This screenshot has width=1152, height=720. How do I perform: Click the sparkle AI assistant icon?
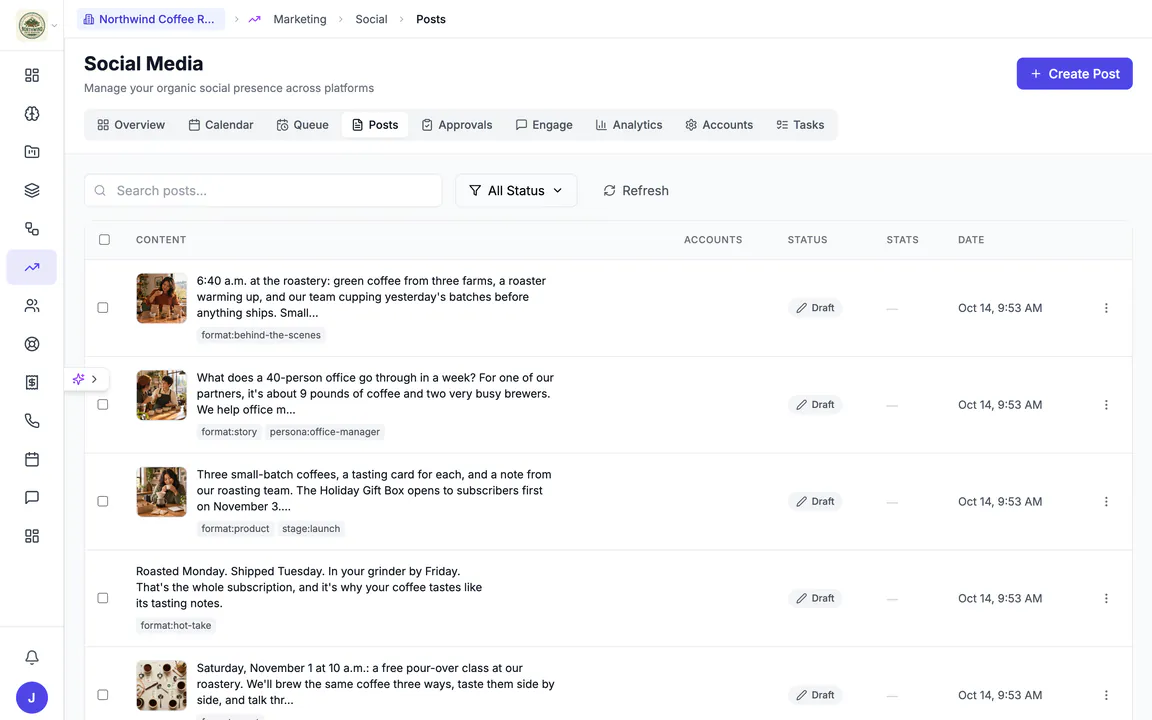[x=78, y=379]
